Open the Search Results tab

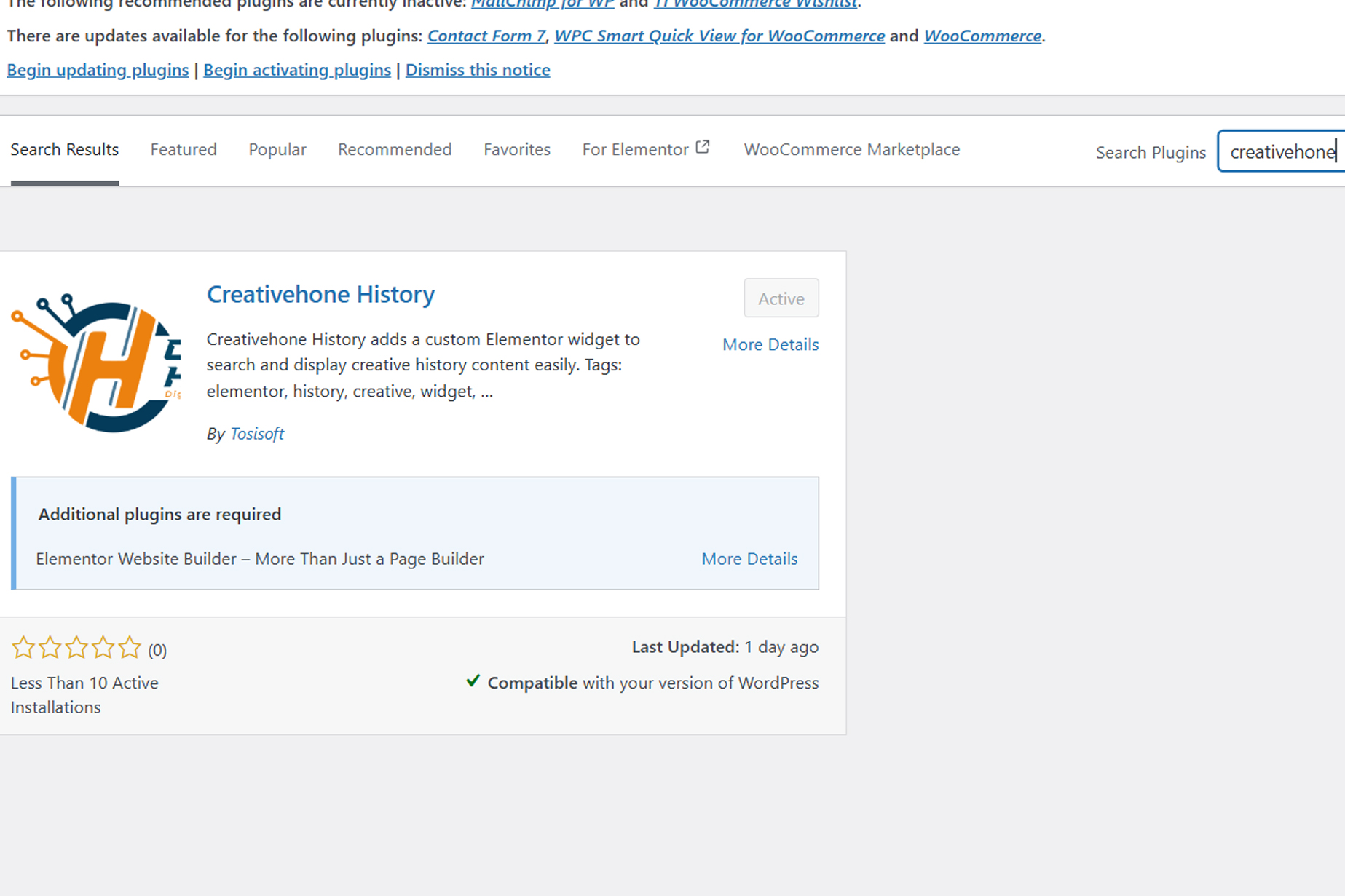coord(65,150)
